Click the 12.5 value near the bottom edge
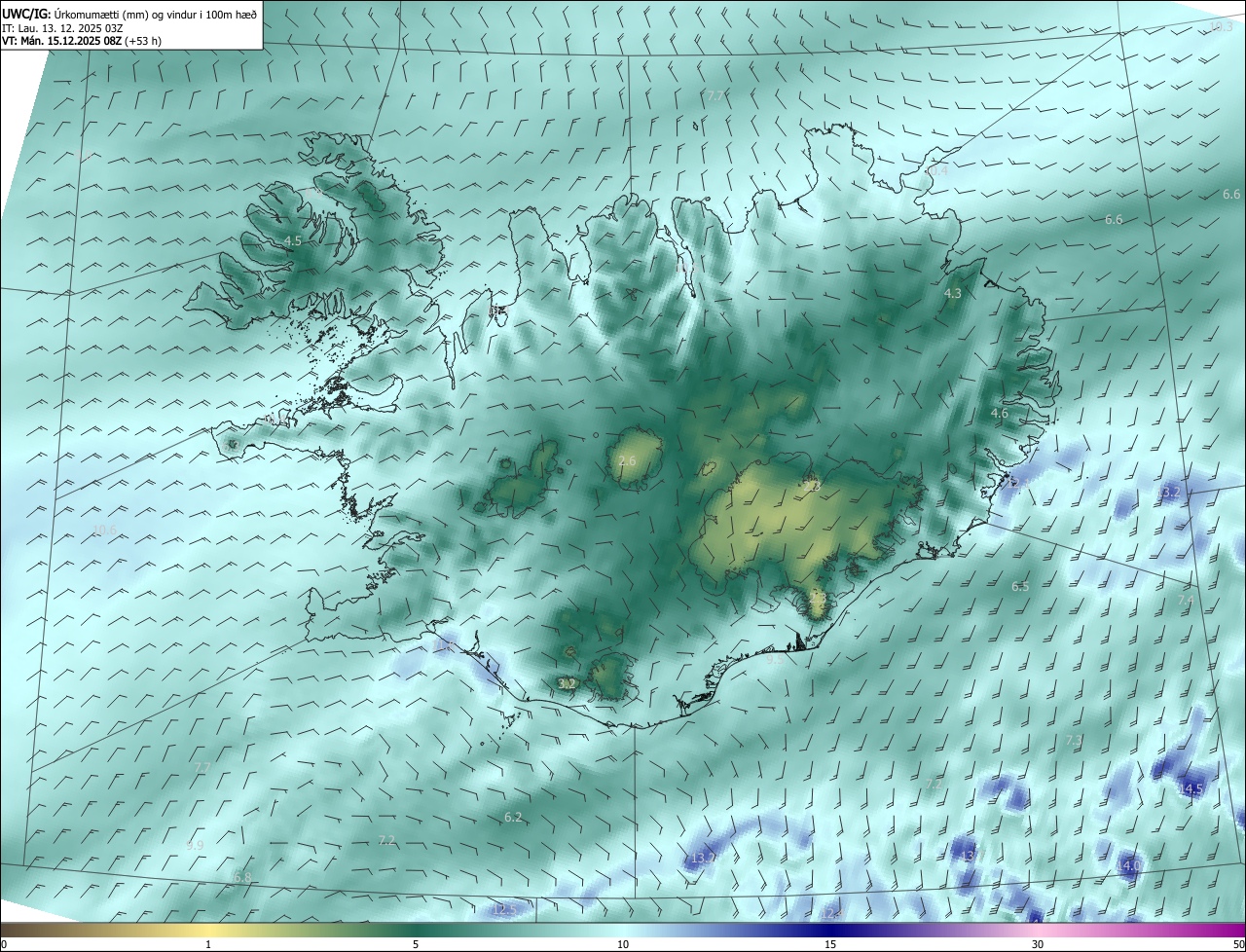1246x952 pixels. [x=504, y=910]
